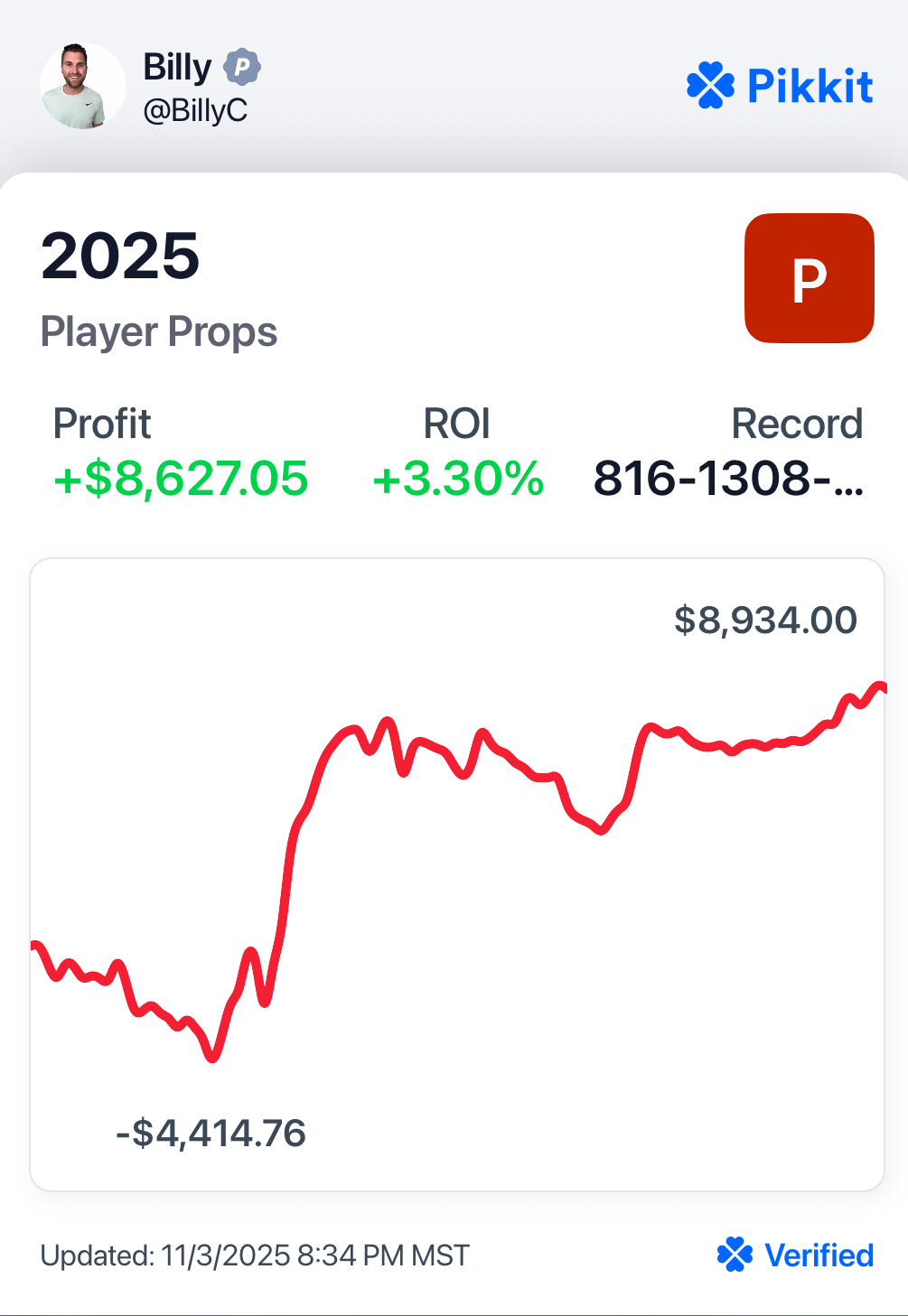Viewport: 908px width, 1316px height.
Task: Click the +3.30% ROI value
Action: 458,479
